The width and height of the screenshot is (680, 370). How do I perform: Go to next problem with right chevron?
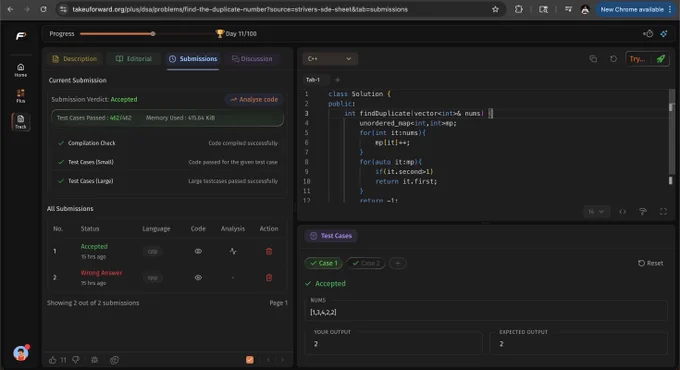282,360
